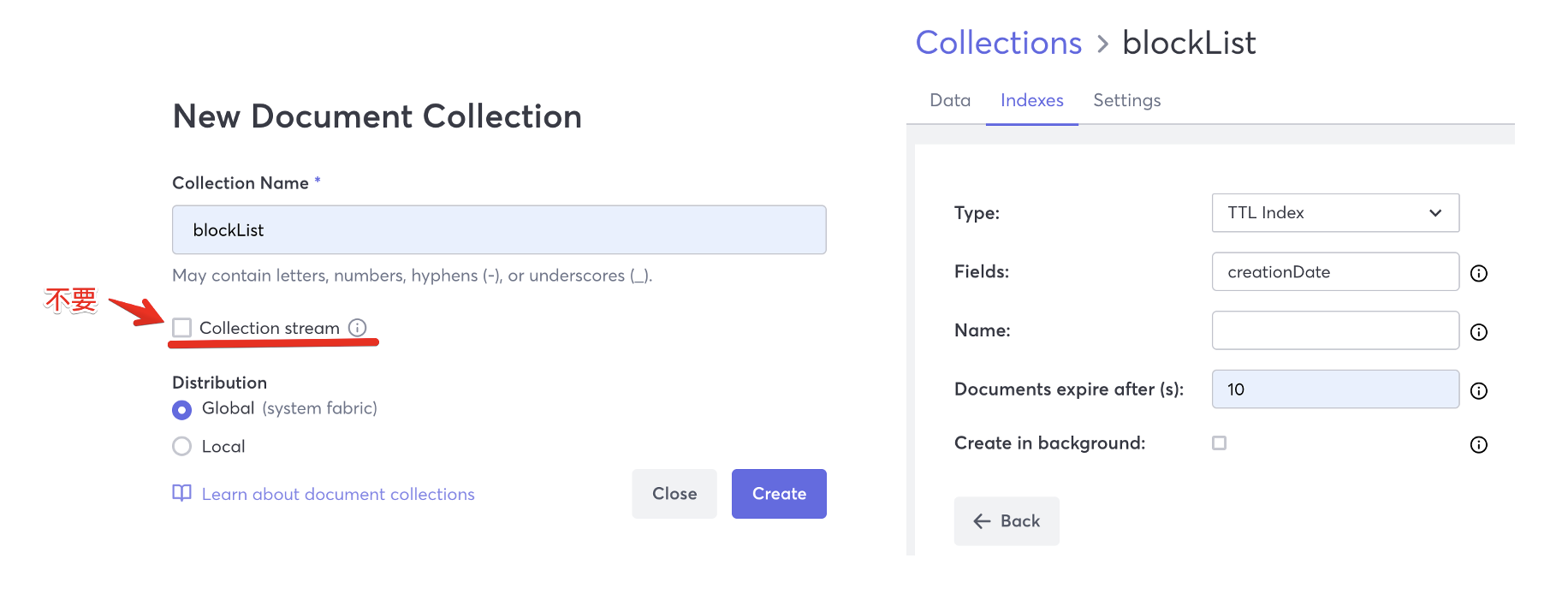Click breadcrumb chevron after Collections

point(1102,44)
